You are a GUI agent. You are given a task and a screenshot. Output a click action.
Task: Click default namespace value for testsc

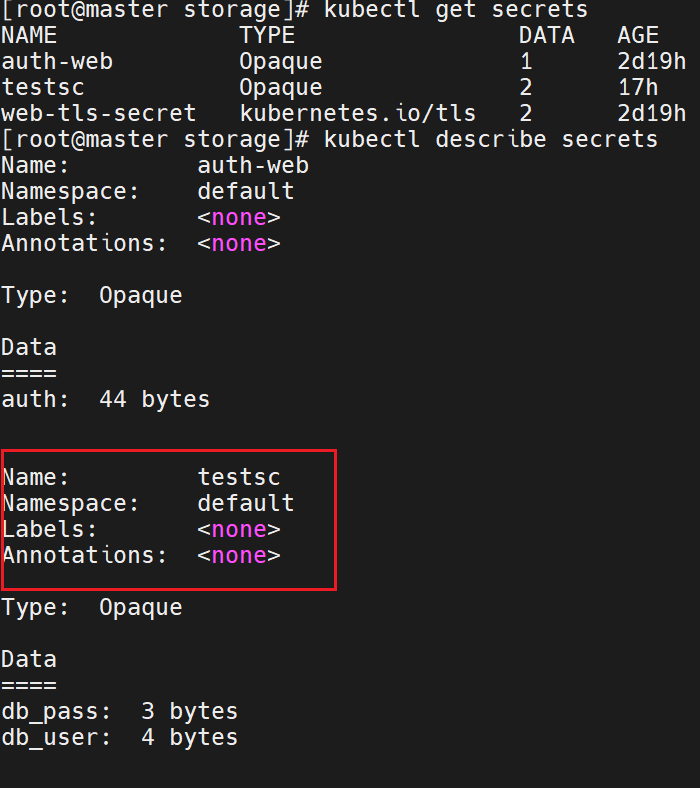(x=246, y=504)
